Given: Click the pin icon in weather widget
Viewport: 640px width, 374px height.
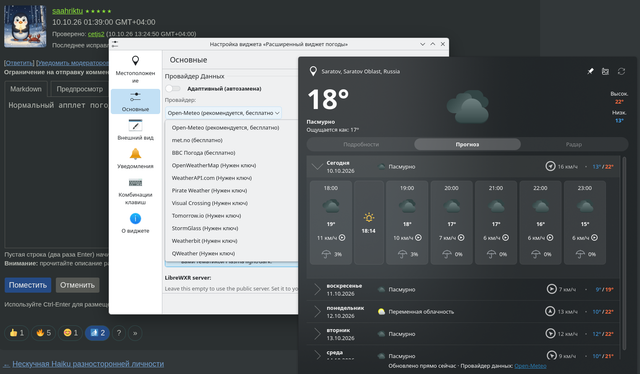Looking at the screenshot, I should pyautogui.click(x=590, y=71).
